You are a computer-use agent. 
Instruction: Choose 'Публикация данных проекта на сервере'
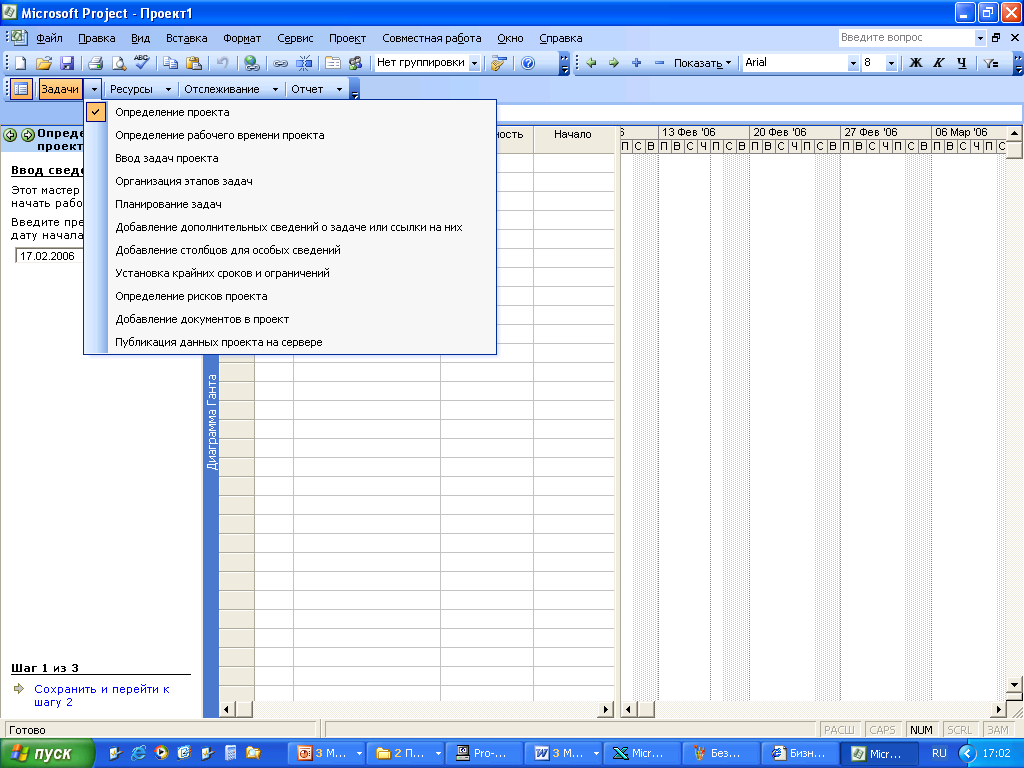pyautogui.click(x=291, y=342)
